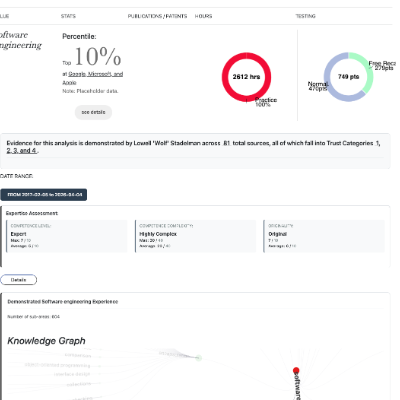Click the red 2612 hrs donut chart
The image size is (400, 400).
click(x=246, y=77)
